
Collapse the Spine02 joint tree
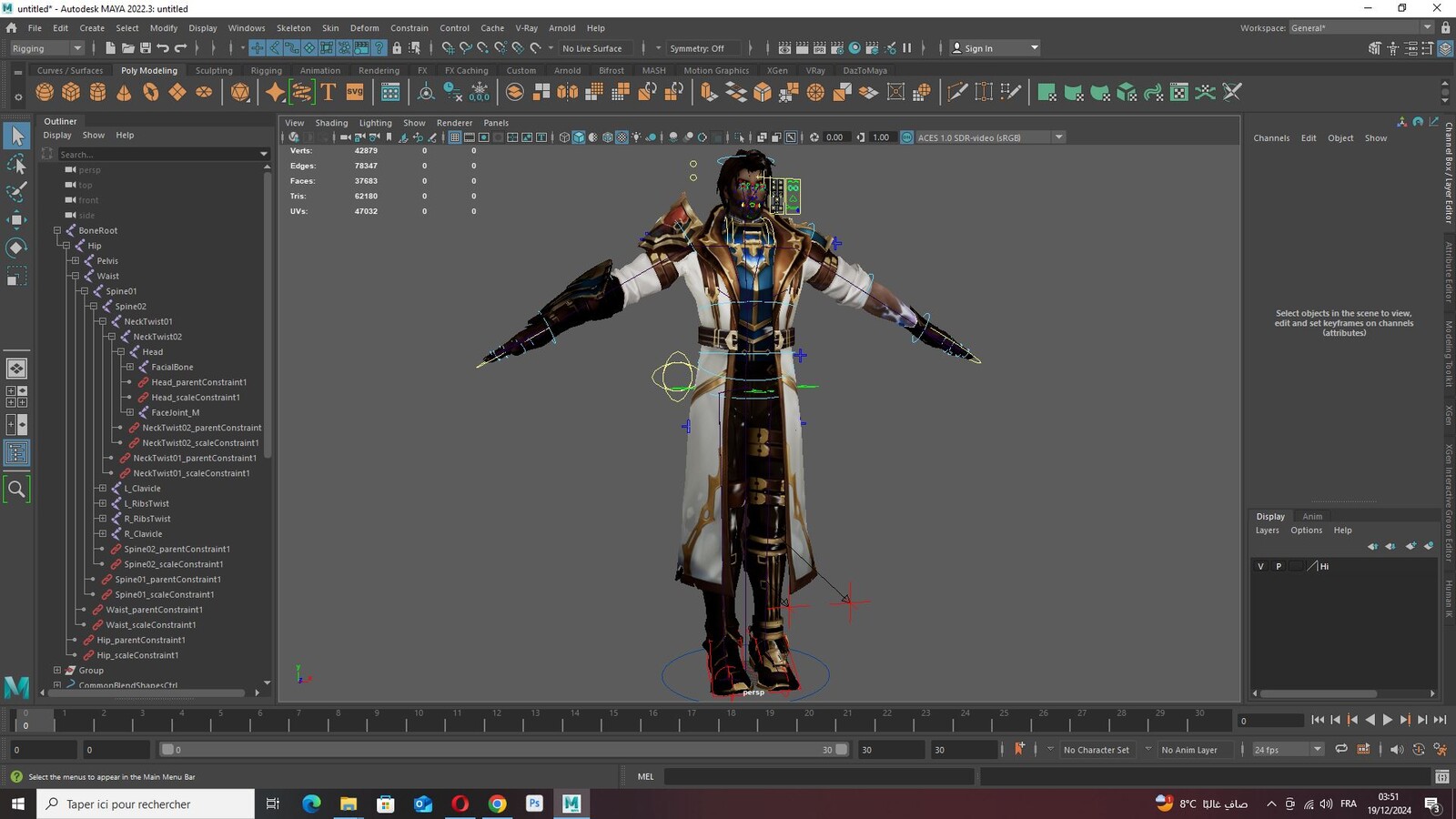[93, 307]
